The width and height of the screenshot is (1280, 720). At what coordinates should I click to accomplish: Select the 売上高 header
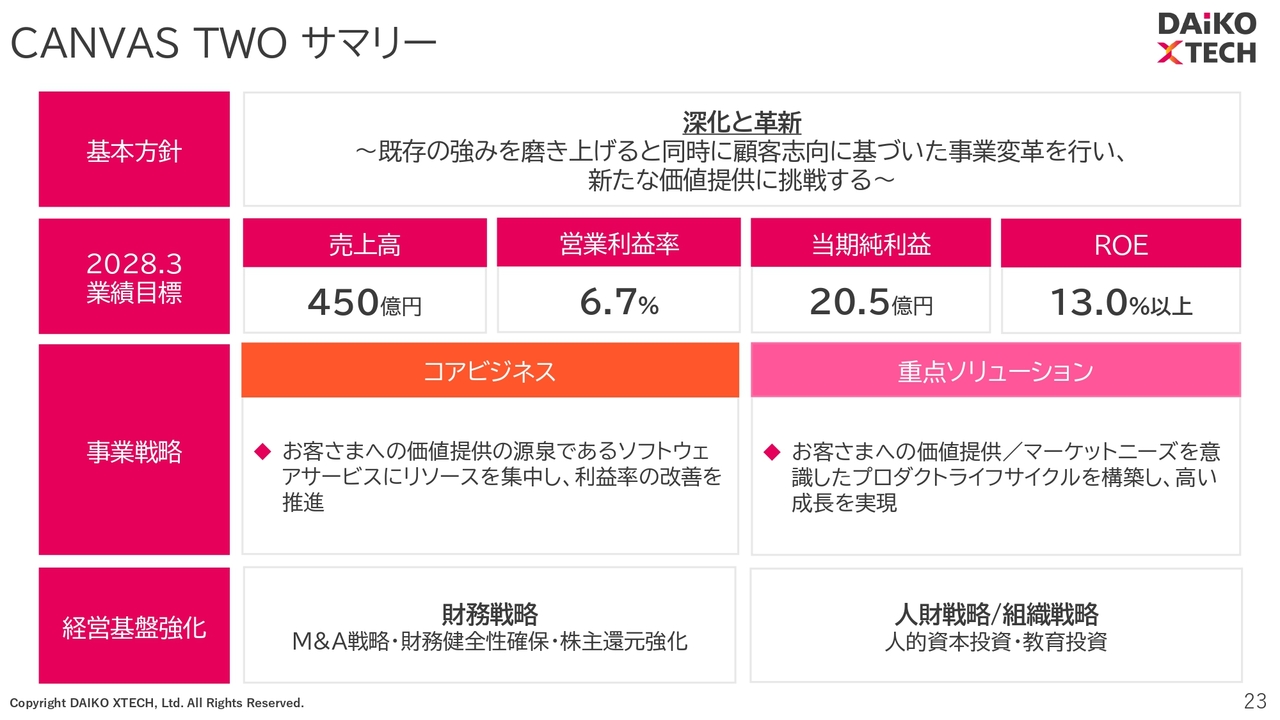click(365, 244)
